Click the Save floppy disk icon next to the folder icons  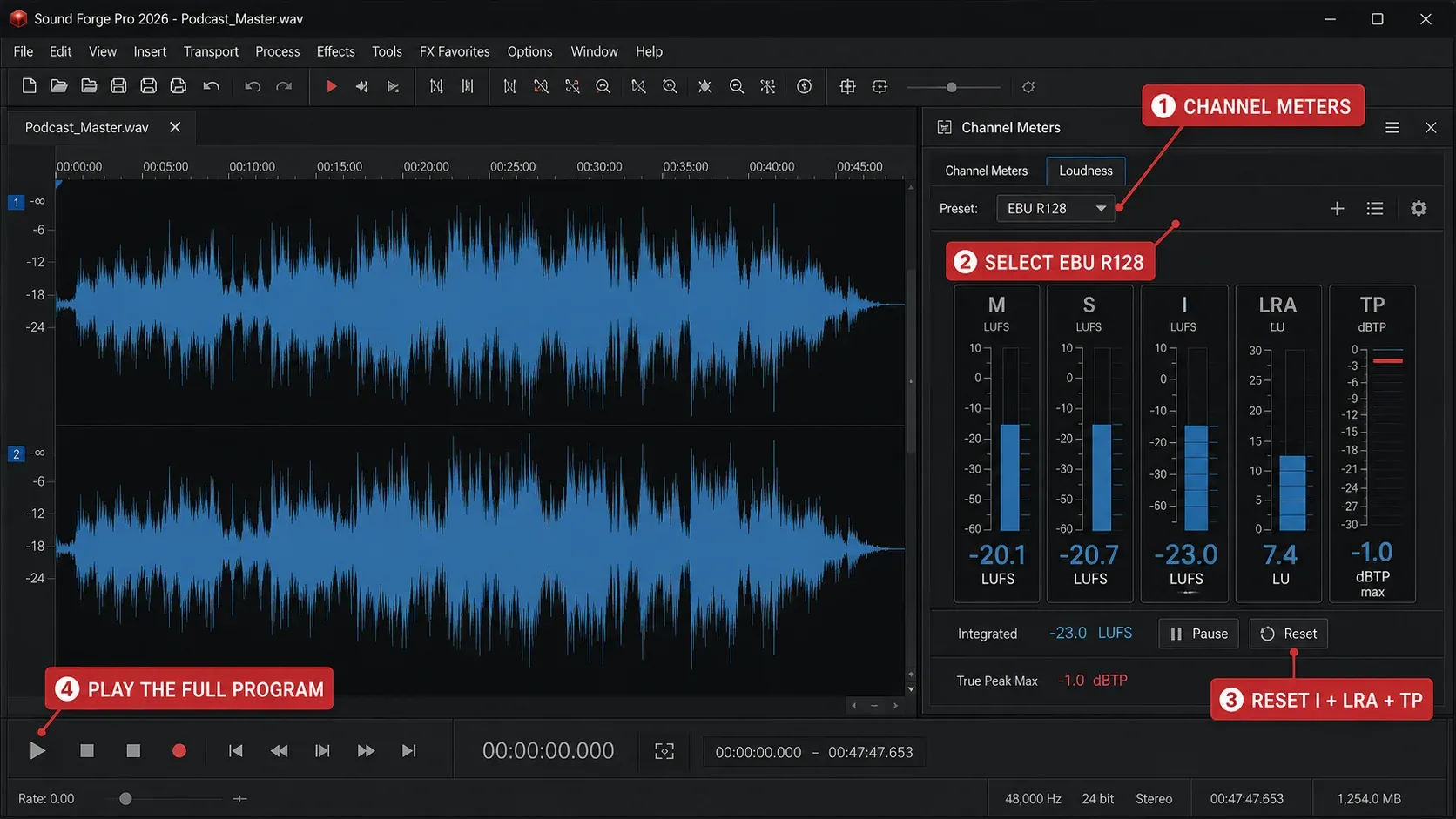(x=118, y=86)
